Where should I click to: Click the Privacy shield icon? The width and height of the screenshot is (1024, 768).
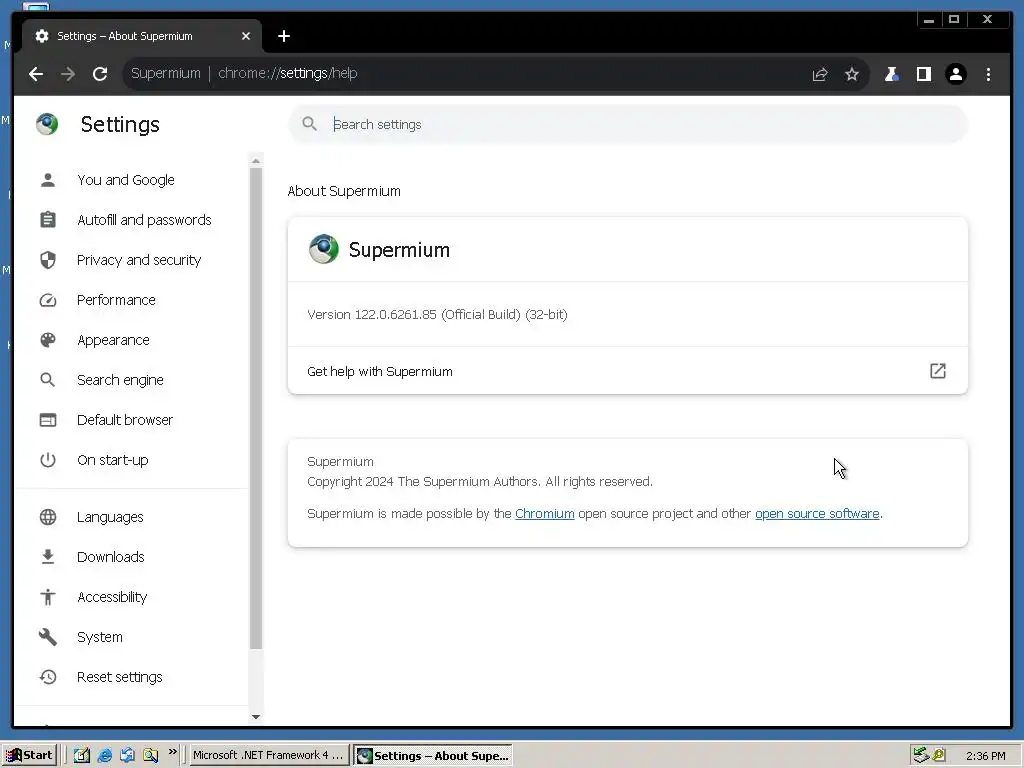point(48,260)
